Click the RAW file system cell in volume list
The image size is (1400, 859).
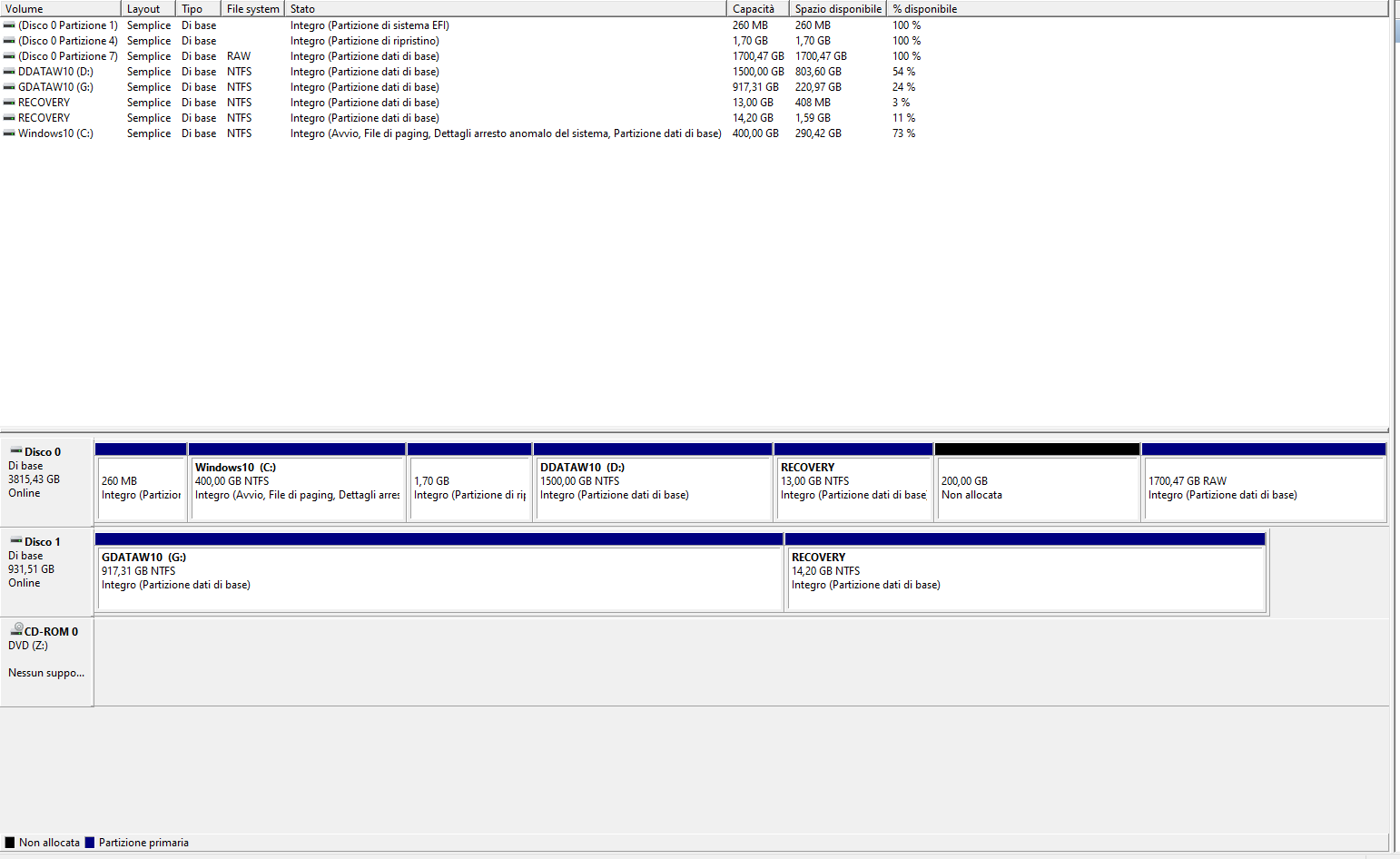239,56
